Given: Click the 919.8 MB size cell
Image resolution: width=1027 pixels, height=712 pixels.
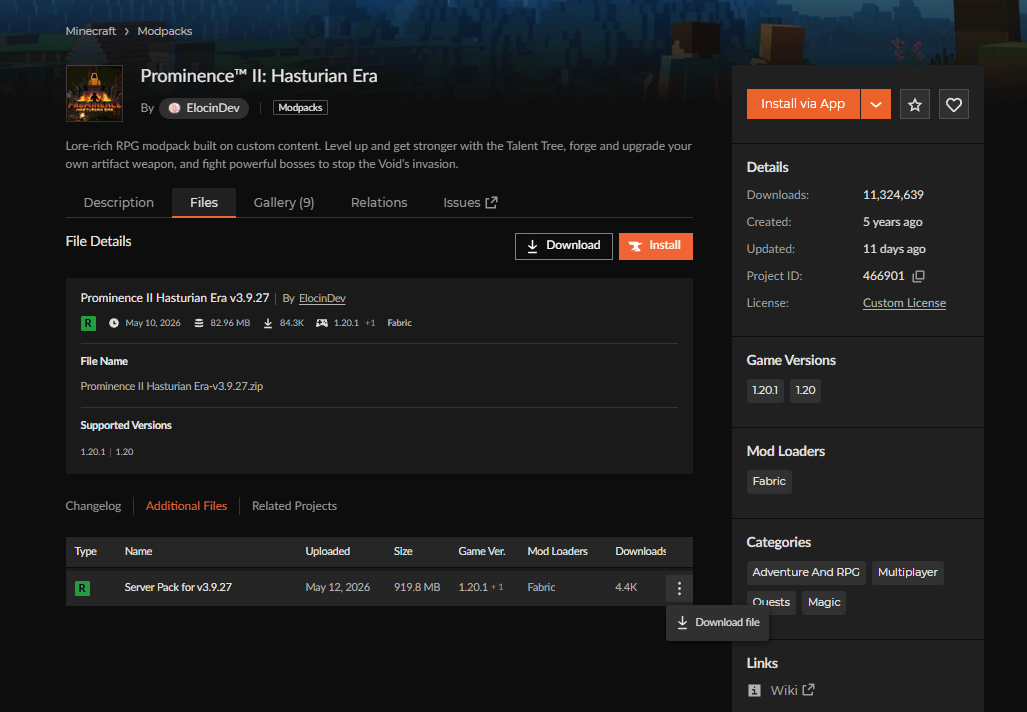Looking at the screenshot, I should click(x=417, y=588).
